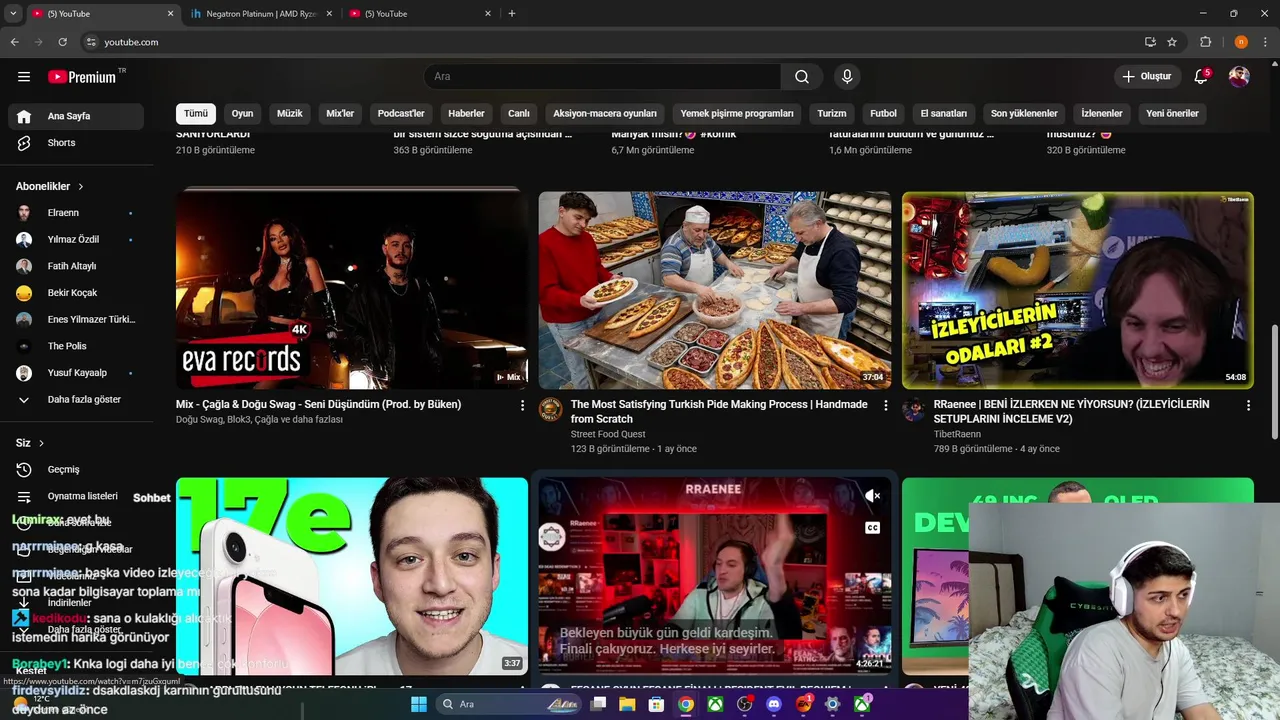The height and width of the screenshot is (720, 1280).
Task: Type in the YouTube Ara search field
Action: 603,77
